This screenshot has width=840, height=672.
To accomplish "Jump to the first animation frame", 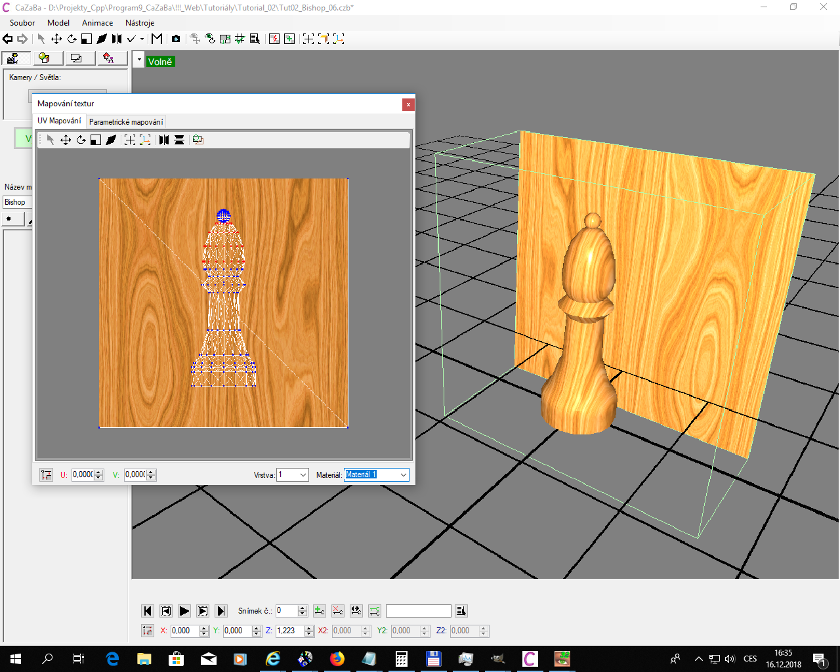I will click(x=148, y=610).
